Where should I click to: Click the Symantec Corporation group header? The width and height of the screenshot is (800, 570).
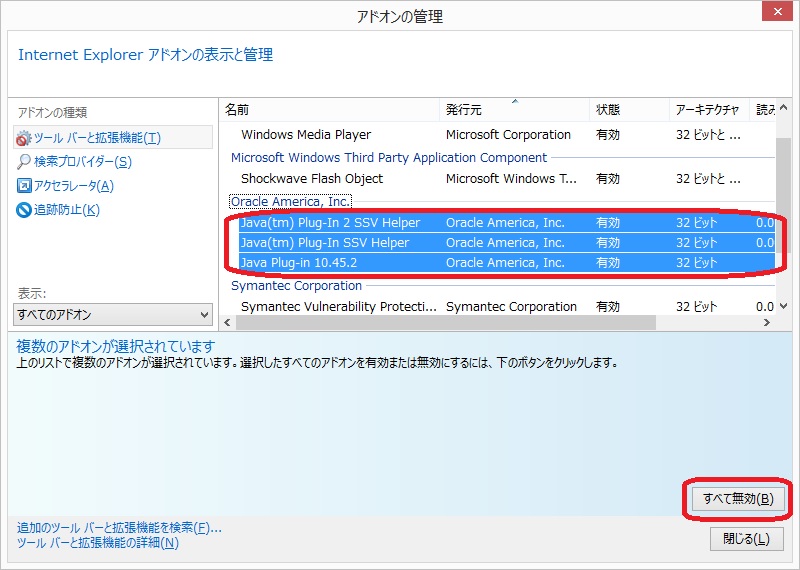(296, 286)
